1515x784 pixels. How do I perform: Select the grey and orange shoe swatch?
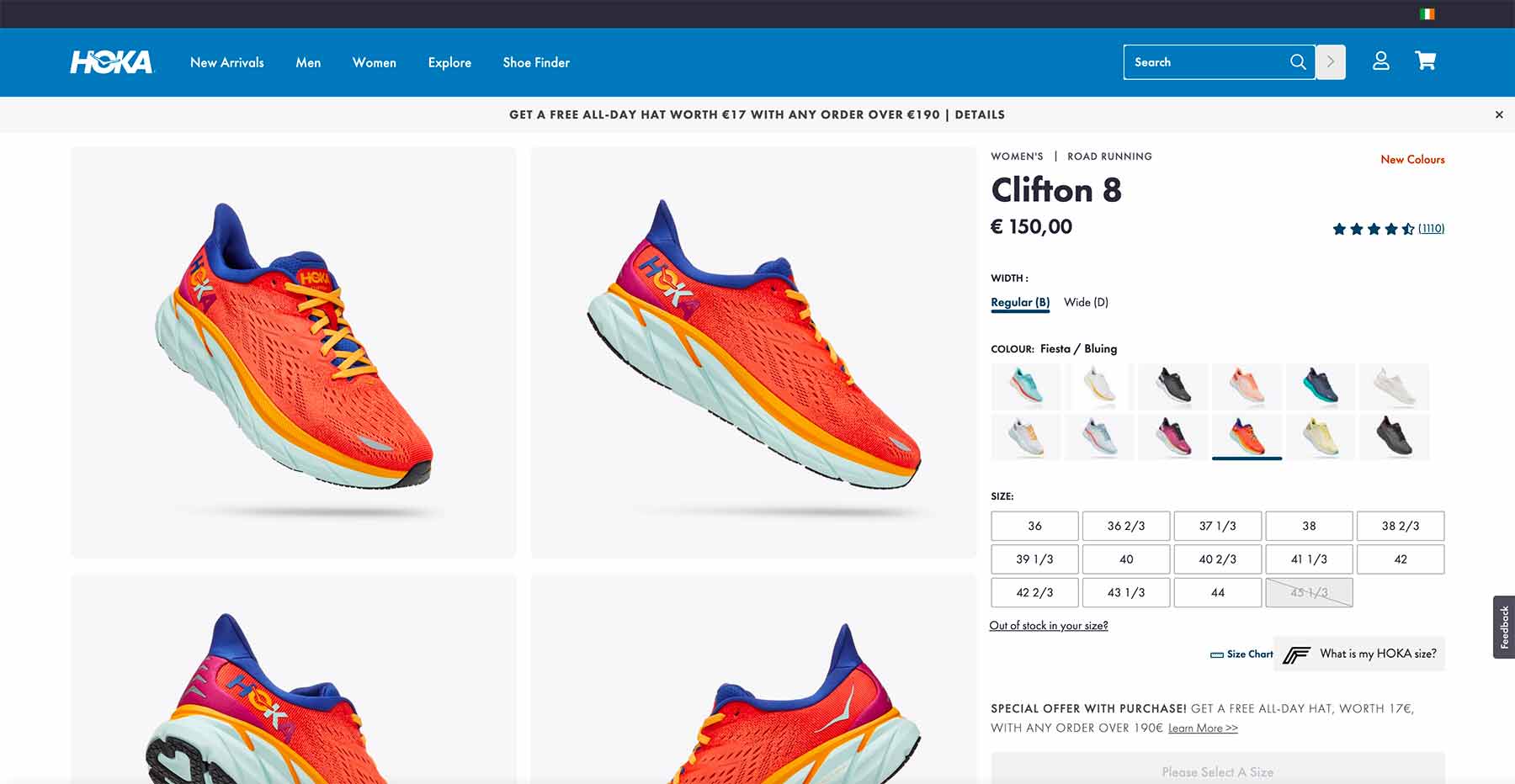point(1026,437)
